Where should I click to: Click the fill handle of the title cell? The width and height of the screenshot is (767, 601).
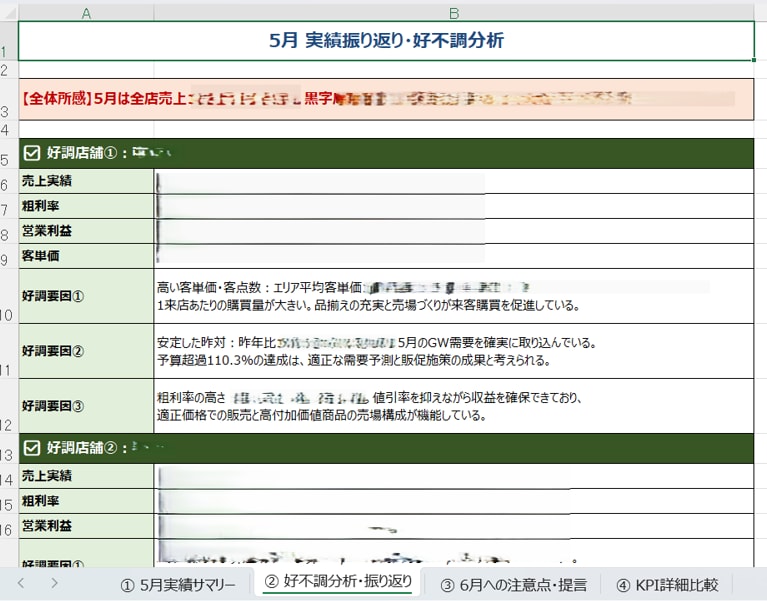coord(754,60)
